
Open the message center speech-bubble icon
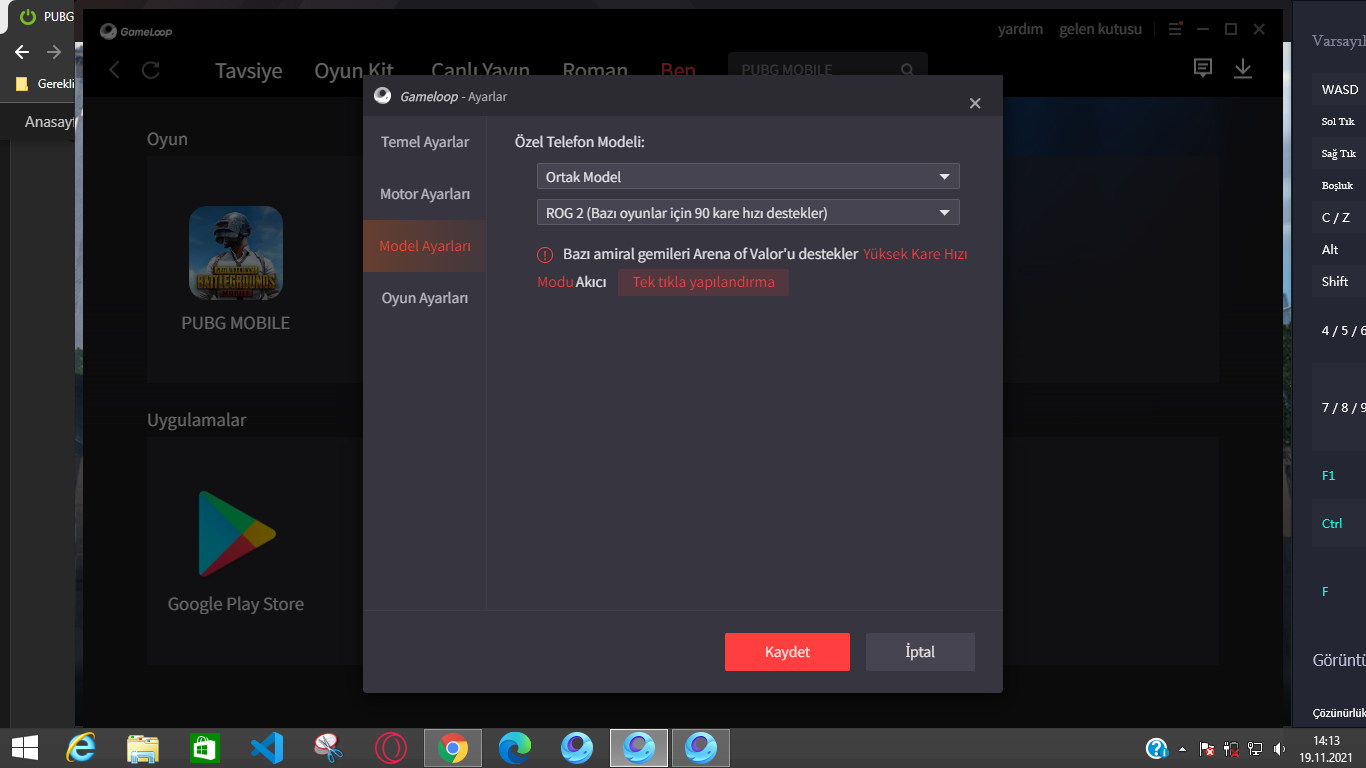click(x=1203, y=68)
